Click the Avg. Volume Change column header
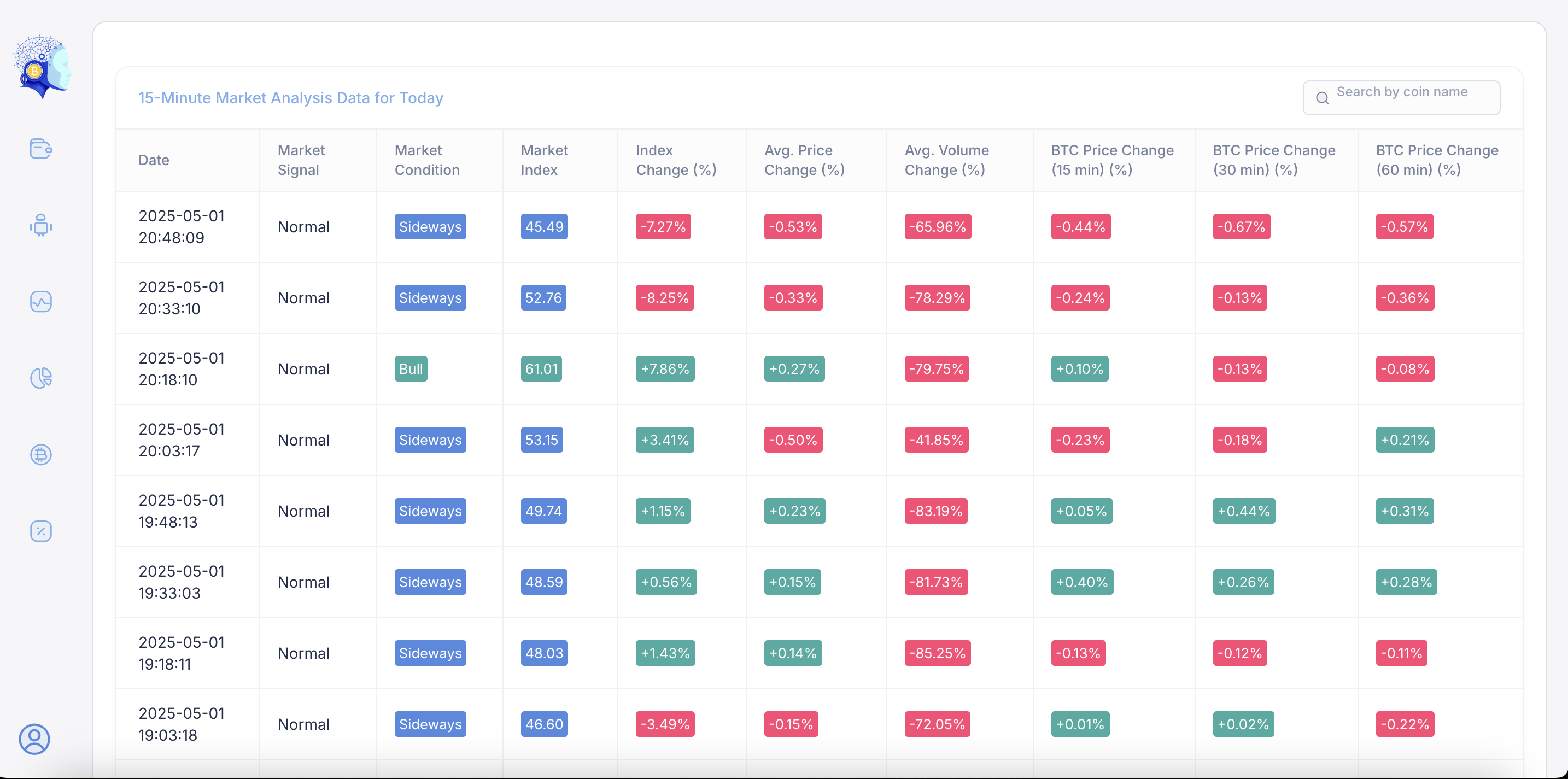The width and height of the screenshot is (1568, 779). pyautogui.click(x=946, y=160)
